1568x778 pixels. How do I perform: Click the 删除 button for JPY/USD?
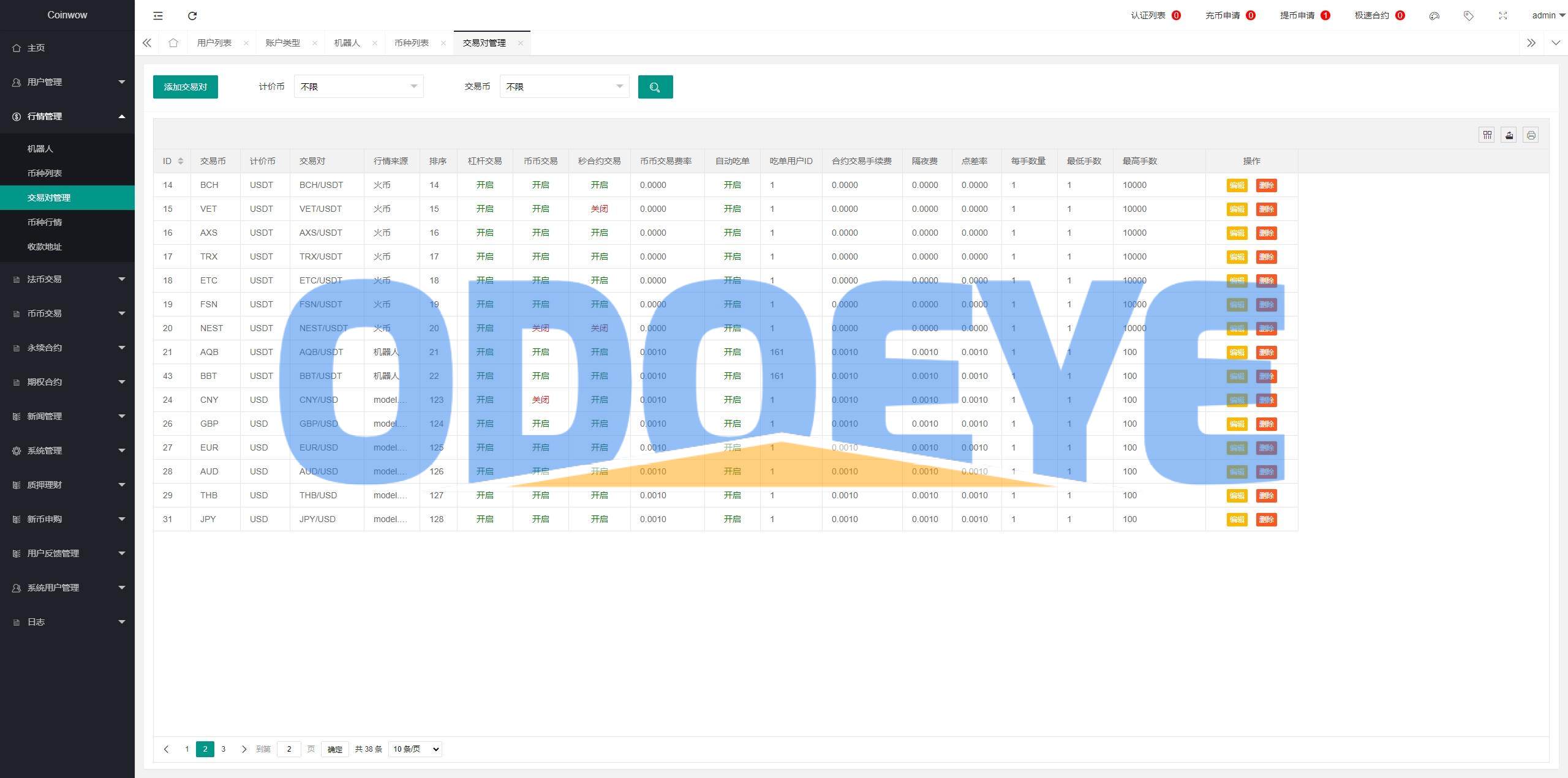1266,520
